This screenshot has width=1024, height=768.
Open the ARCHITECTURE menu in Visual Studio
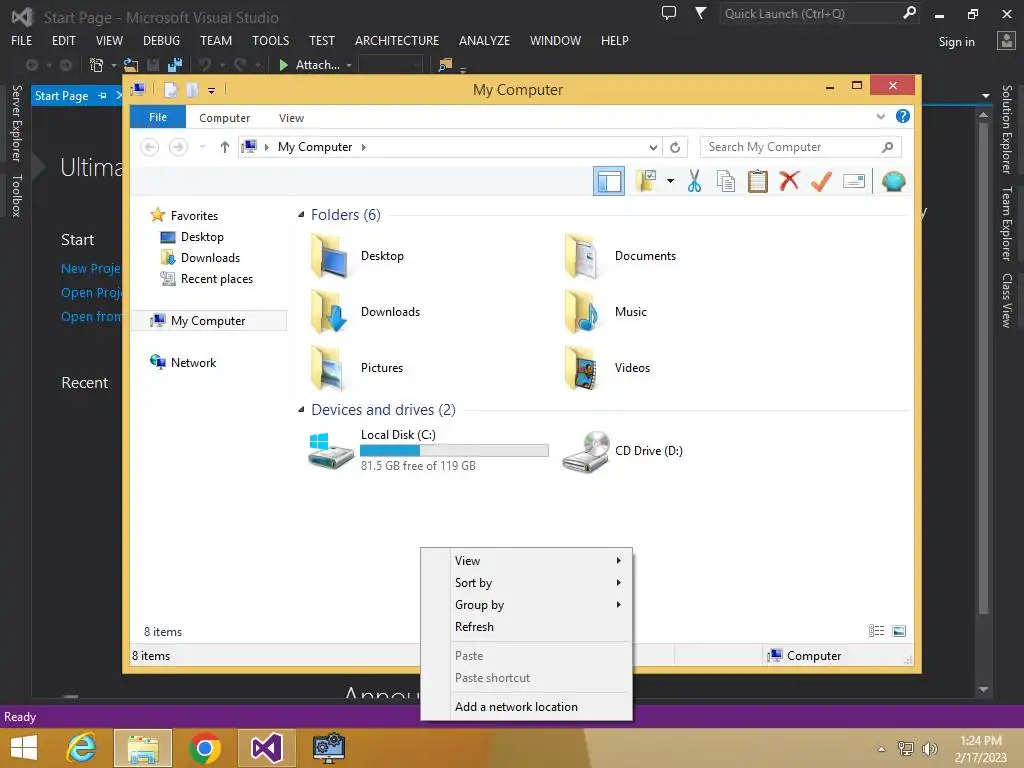tap(397, 40)
